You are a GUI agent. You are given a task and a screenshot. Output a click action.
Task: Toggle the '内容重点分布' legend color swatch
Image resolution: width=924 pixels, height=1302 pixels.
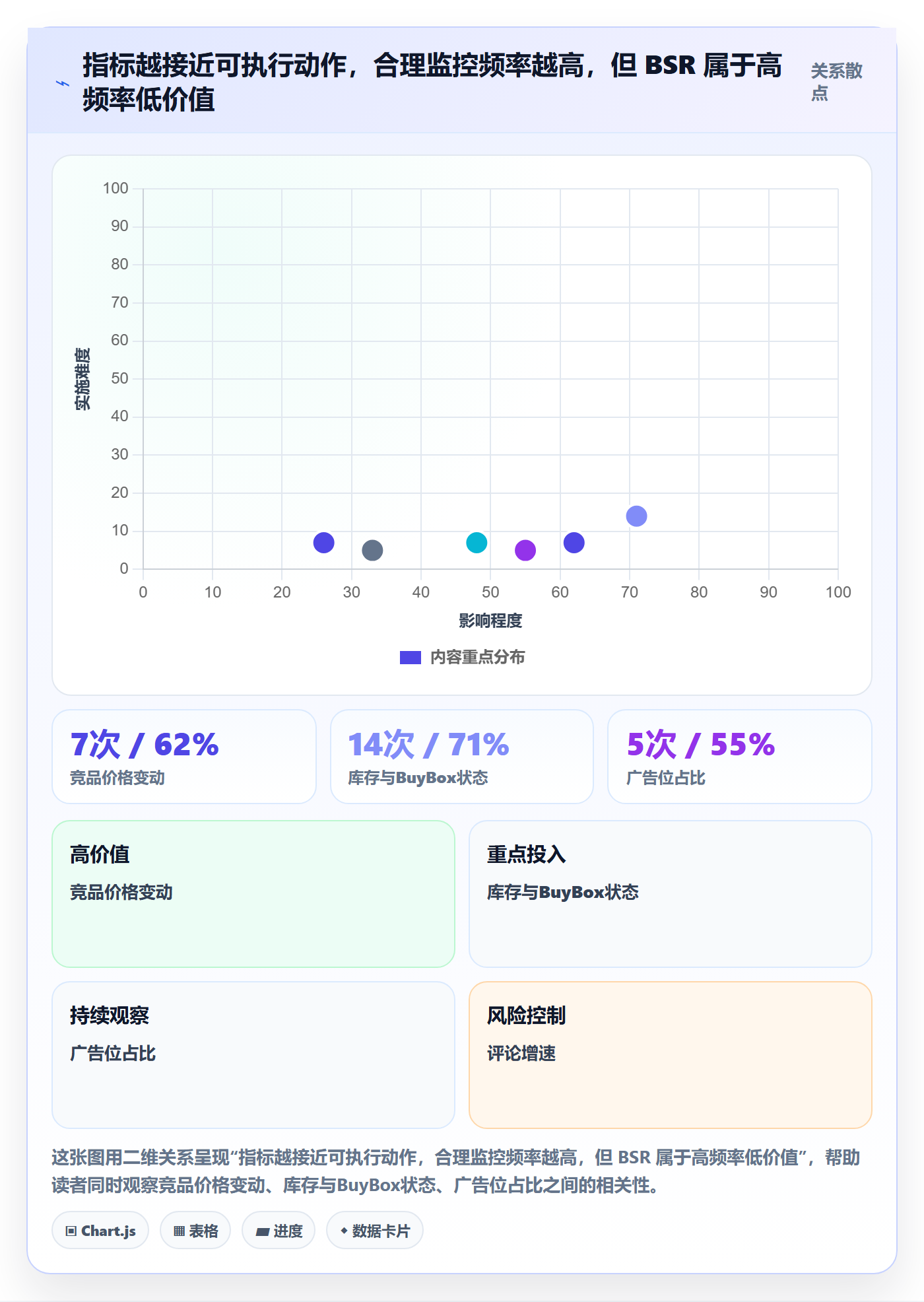coord(411,658)
